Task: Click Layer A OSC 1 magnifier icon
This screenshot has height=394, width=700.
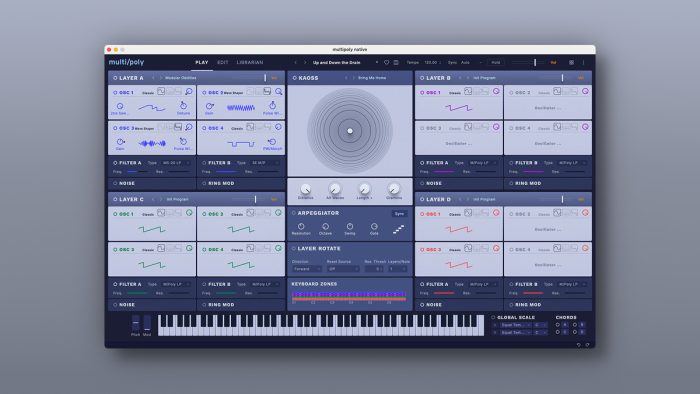Action: [x=189, y=91]
